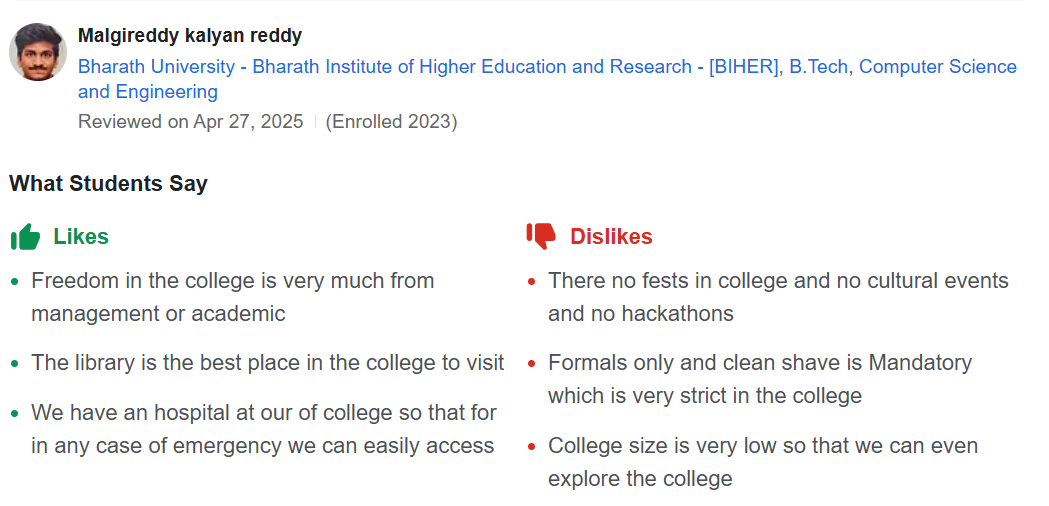1049x506 pixels.
Task: Click the '(Enrolled 2023)' label
Action: (x=391, y=122)
